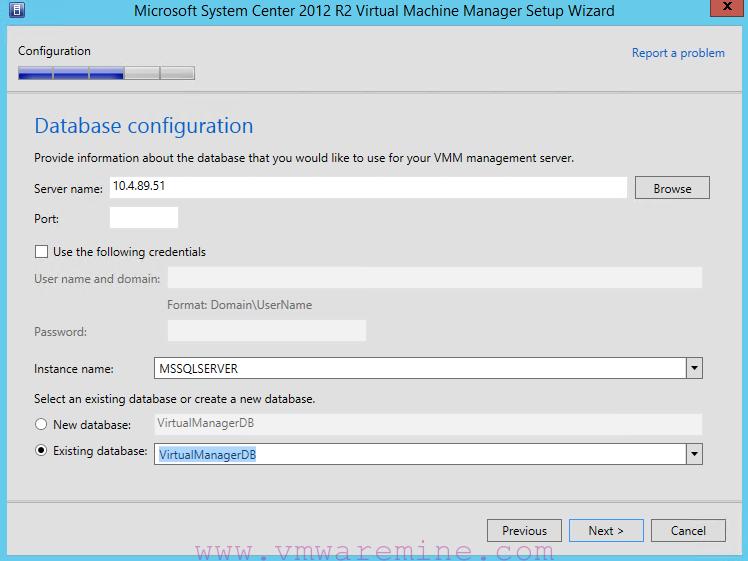Click the setup wizard icon in title bar
The width and height of the screenshot is (748, 561).
[x=17, y=10]
